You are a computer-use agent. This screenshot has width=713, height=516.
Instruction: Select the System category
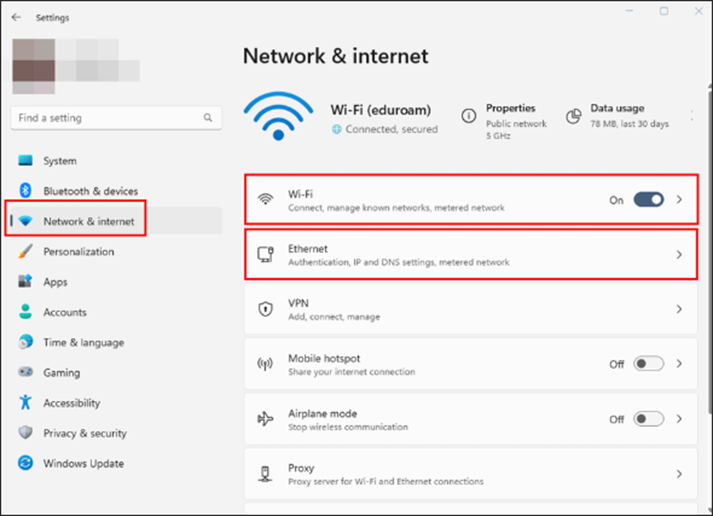point(60,161)
